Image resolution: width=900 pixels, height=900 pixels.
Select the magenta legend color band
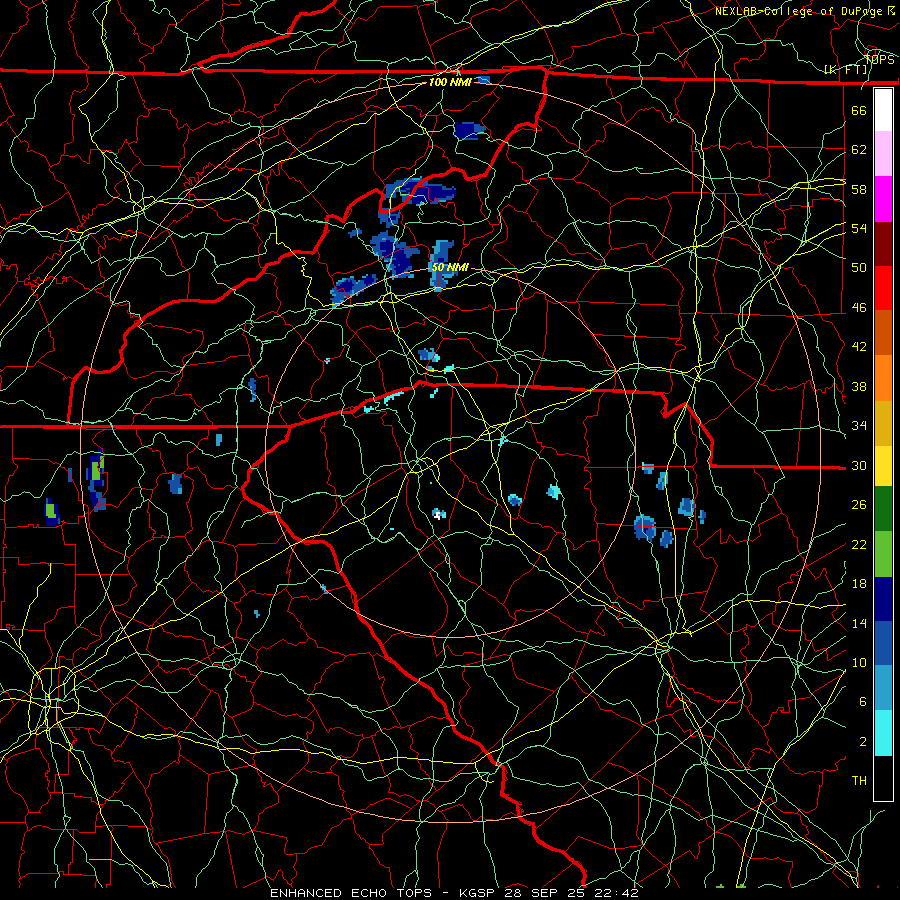(x=883, y=199)
